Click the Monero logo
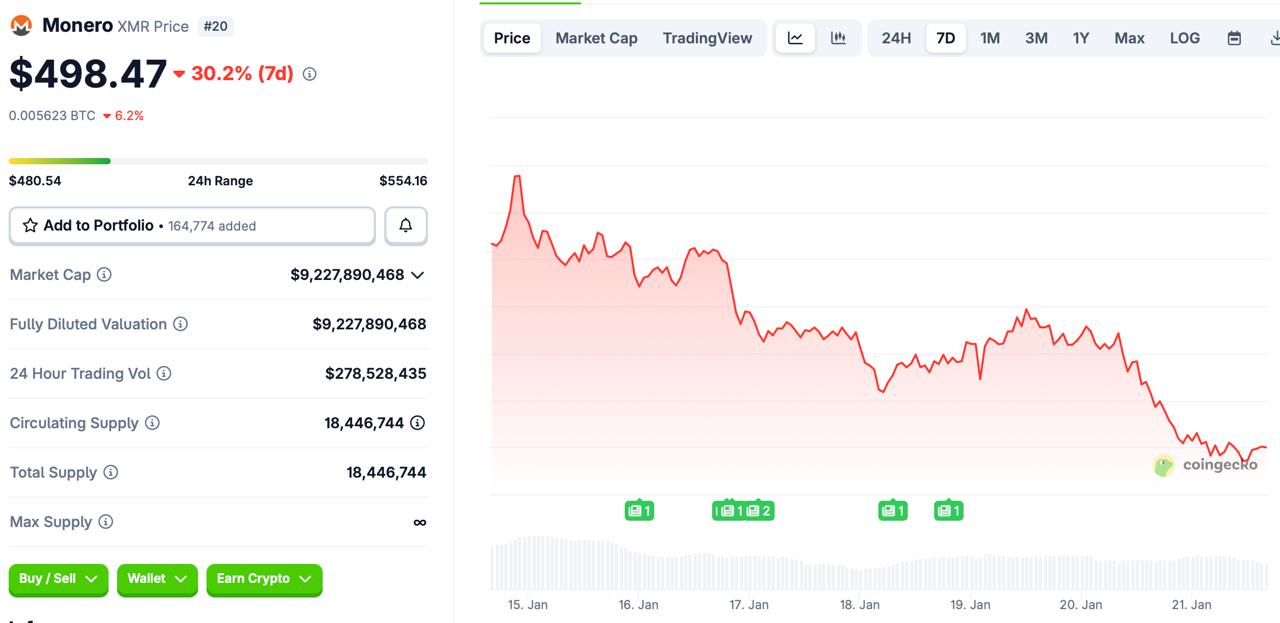The width and height of the screenshot is (1280, 623). point(20,26)
